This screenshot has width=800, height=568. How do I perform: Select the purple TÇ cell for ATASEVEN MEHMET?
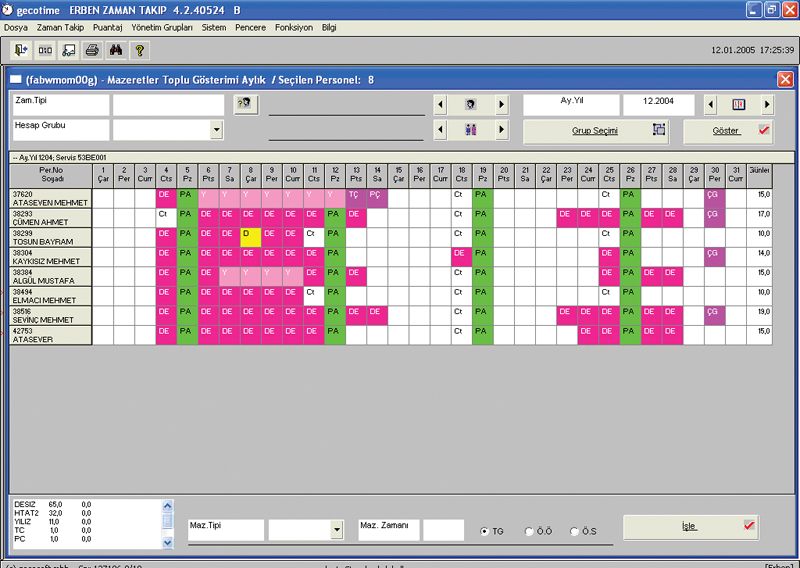click(x=356, y=199)
